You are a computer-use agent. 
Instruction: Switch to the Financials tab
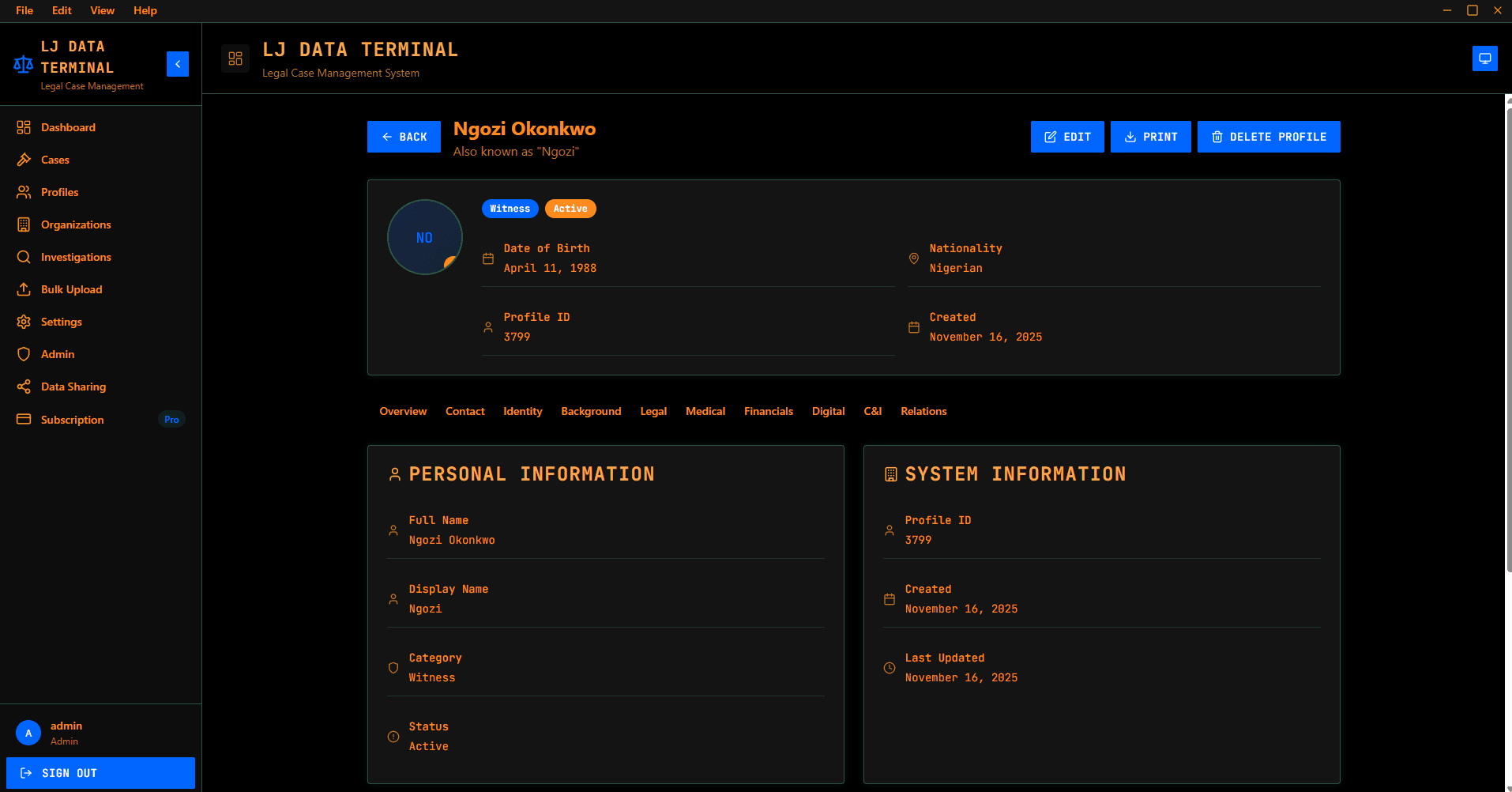[768, 411]
